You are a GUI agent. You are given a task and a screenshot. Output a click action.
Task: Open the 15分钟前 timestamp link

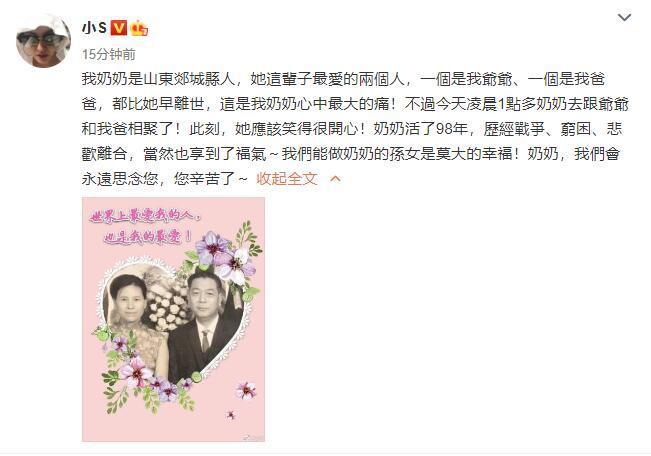pos(108,54)
